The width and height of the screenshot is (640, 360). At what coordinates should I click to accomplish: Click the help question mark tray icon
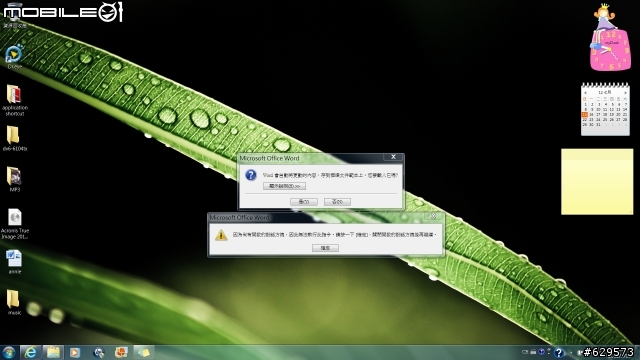click(x=559, y=353)
